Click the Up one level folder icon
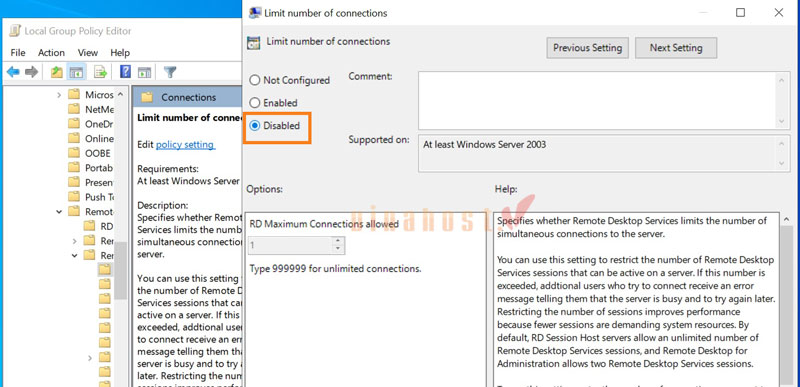The width and height of the screenshot is (800, 387). [57, 72]
